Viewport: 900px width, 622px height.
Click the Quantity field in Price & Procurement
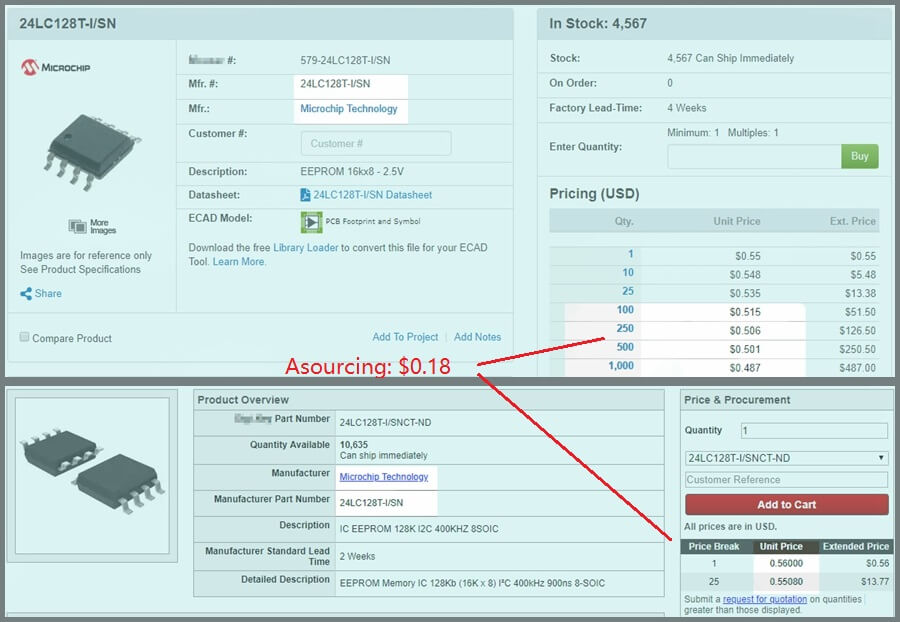(x=814, y=430)
